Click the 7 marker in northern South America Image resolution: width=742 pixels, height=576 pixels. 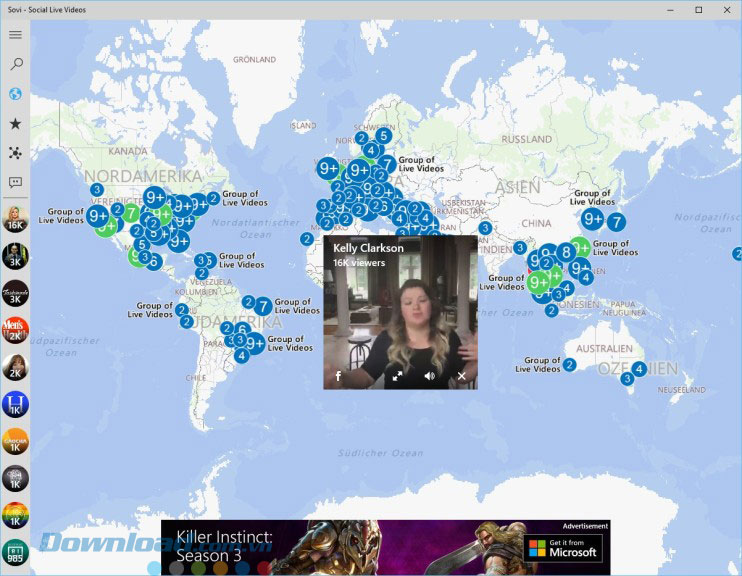[x=263, y=306]
